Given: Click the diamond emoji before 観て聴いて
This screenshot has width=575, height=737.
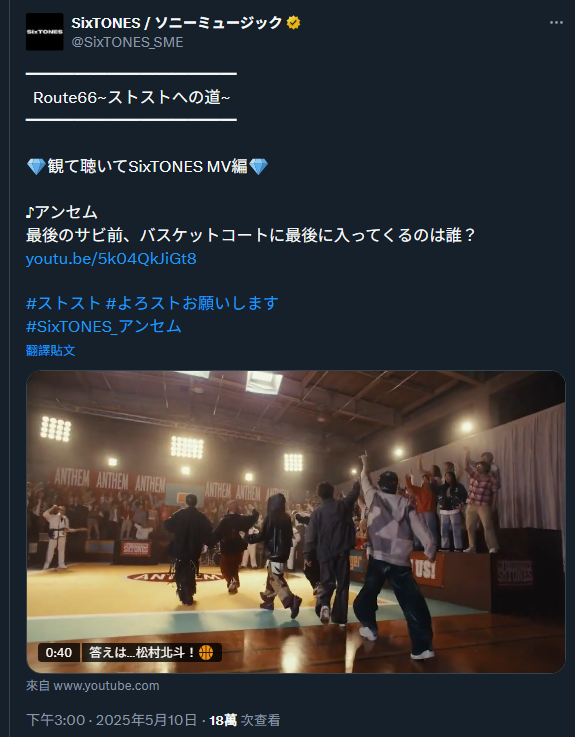Looking at the screenshot, I should point(36,166).
